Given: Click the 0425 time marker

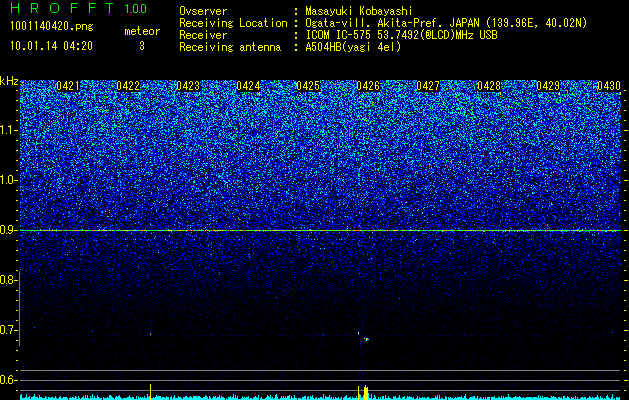Looking at the screenshot, I should point(308,86).
